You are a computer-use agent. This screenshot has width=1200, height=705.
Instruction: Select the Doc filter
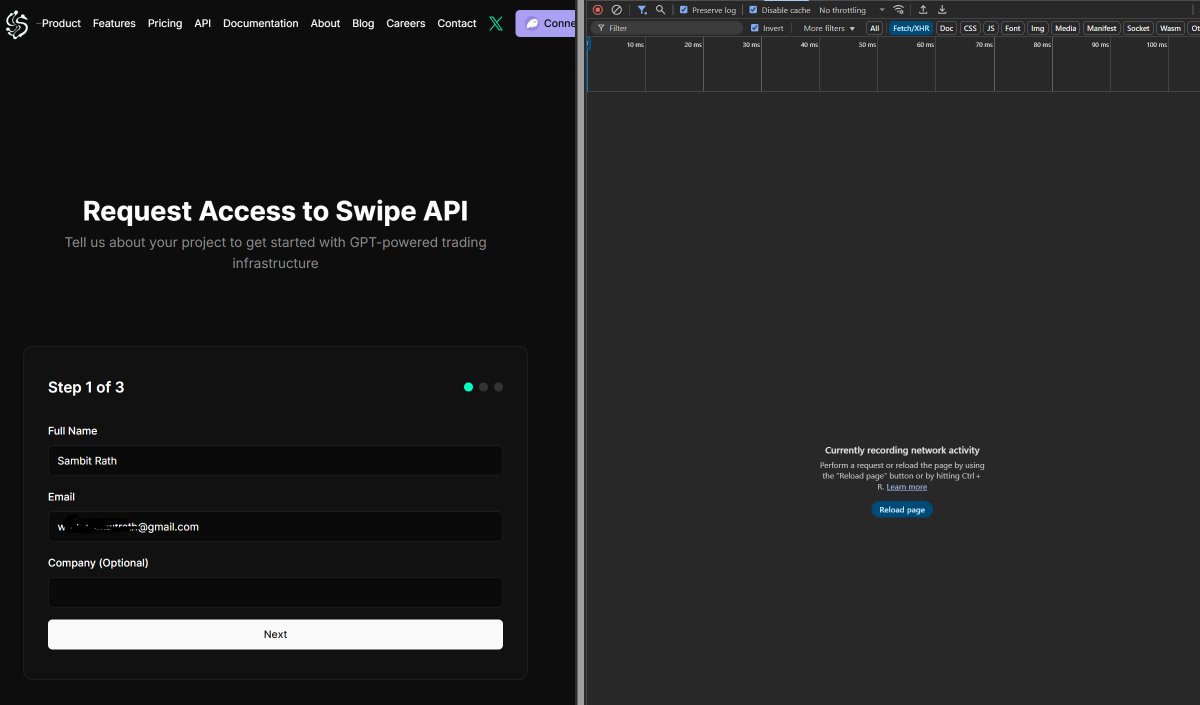tap(946, 28)
